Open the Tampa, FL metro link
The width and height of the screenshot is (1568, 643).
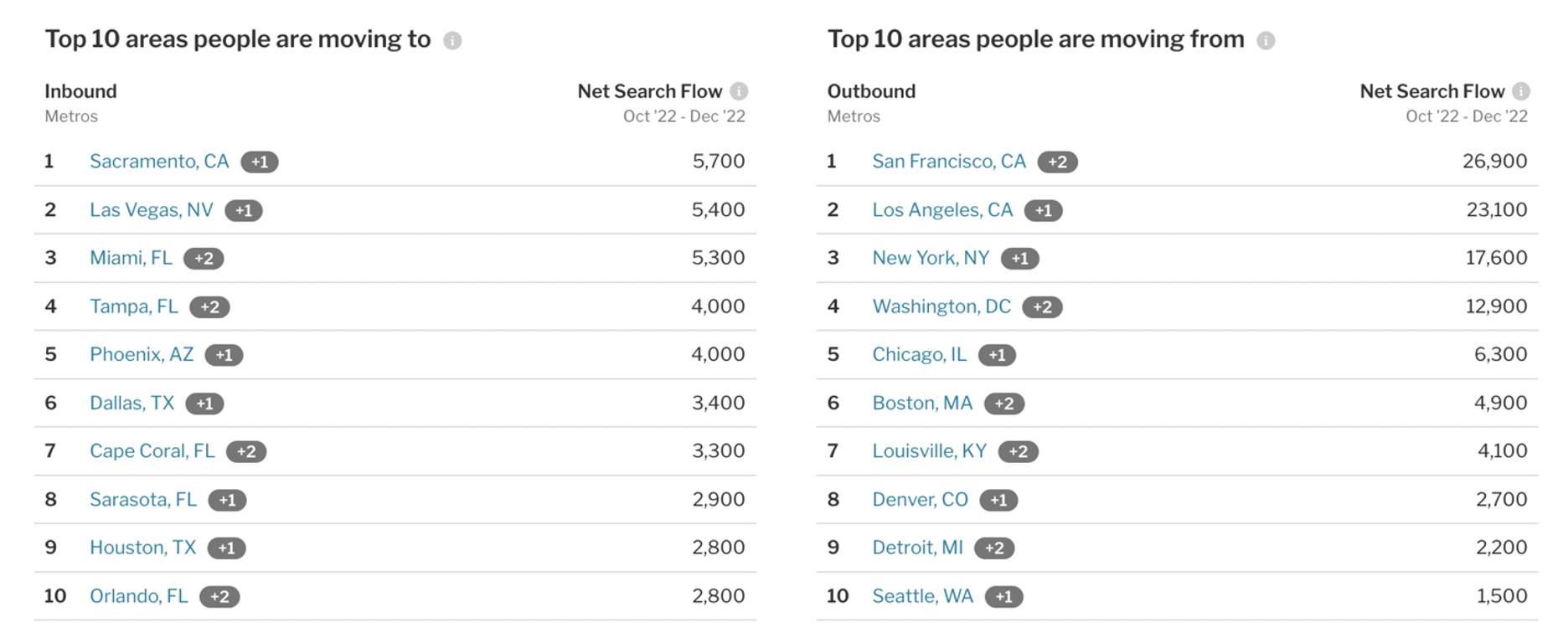click(x=134, y=306)
